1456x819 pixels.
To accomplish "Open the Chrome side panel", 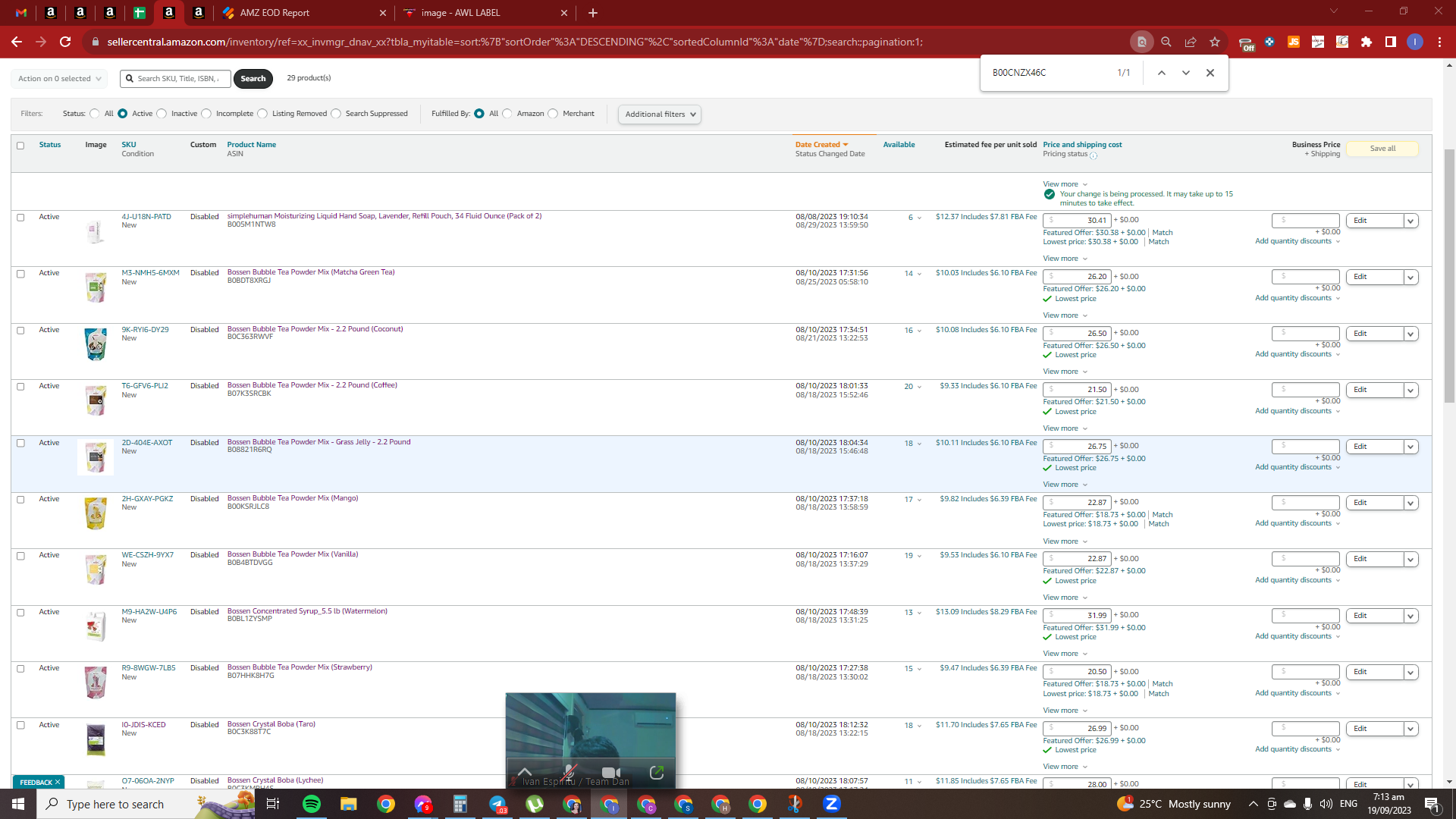I will click(1391, 42).
